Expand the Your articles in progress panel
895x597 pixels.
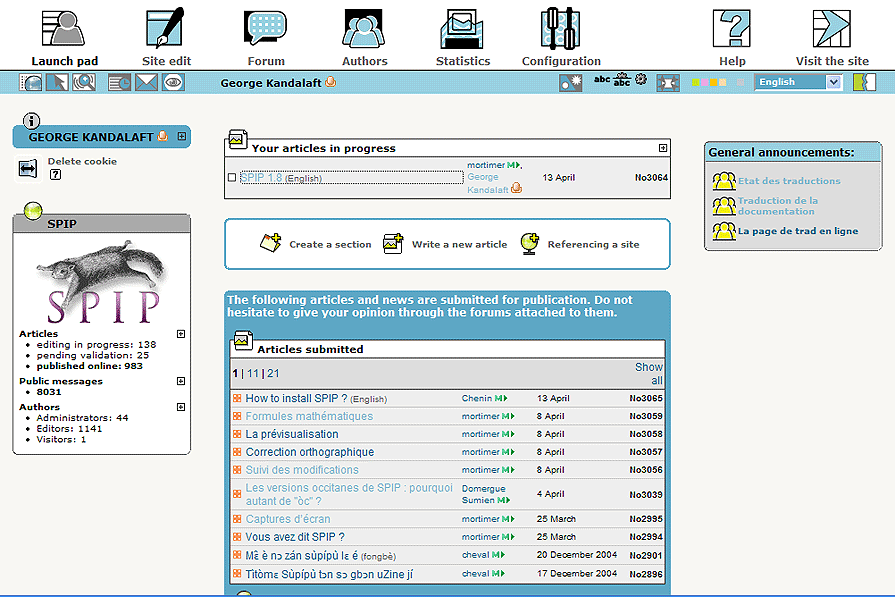[662, 148]
